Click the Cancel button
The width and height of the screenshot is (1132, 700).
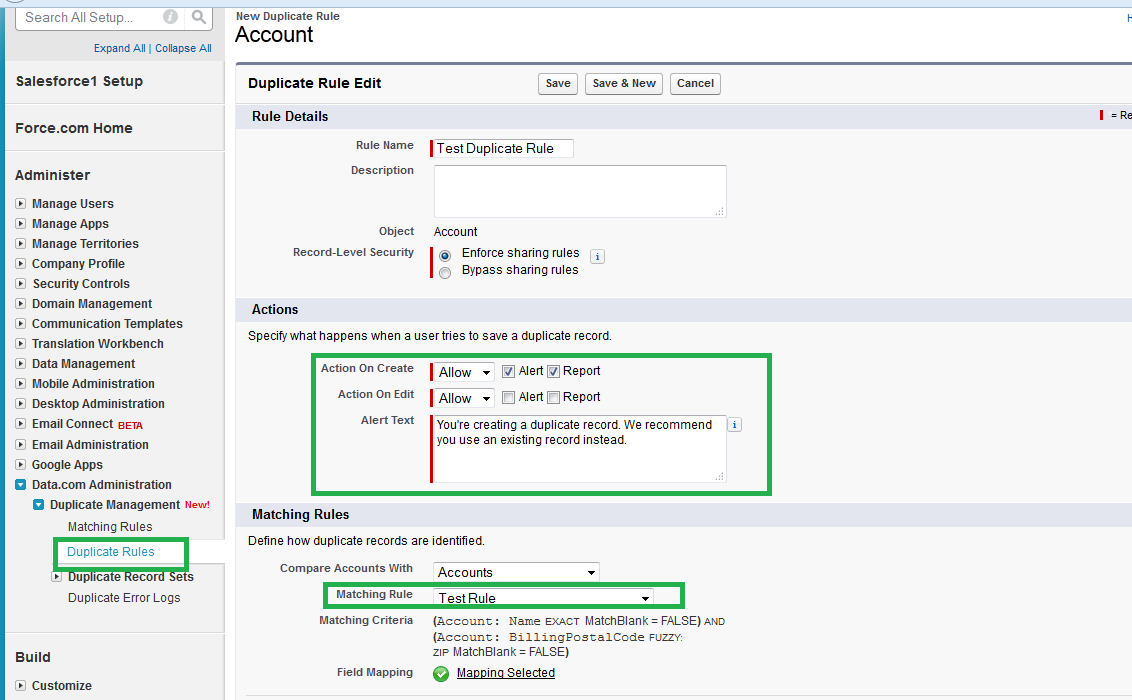[695, 84]
